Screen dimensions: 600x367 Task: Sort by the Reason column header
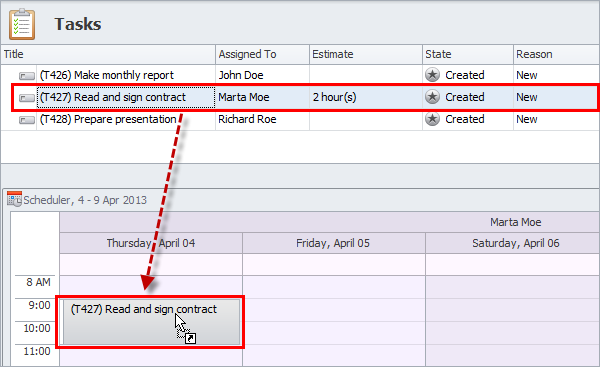pyautogui.click(x=556, y=54)
